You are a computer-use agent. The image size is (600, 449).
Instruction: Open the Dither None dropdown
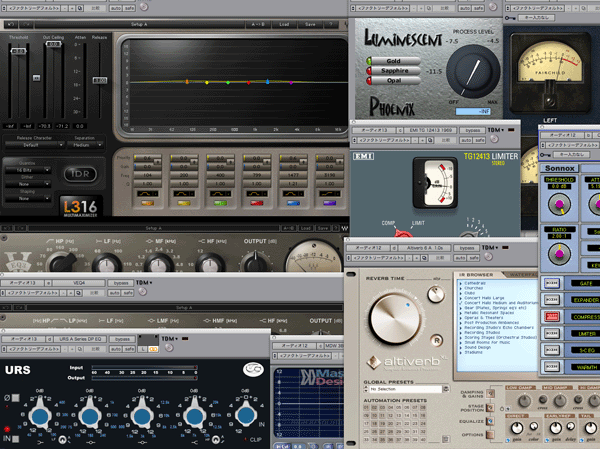click(28, 184)
